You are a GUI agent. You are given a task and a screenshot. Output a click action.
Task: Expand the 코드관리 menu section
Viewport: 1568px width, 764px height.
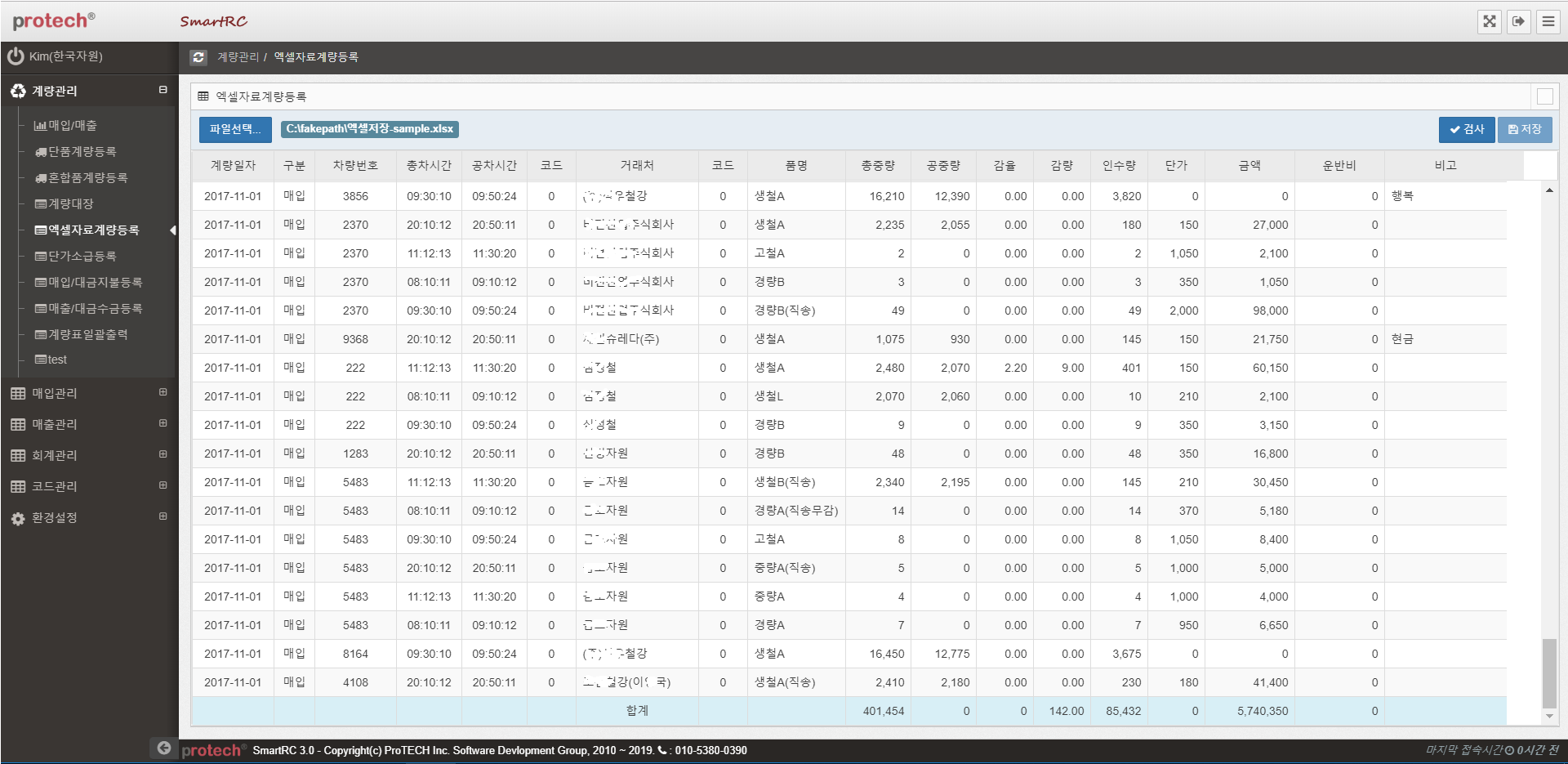(163, 486)
